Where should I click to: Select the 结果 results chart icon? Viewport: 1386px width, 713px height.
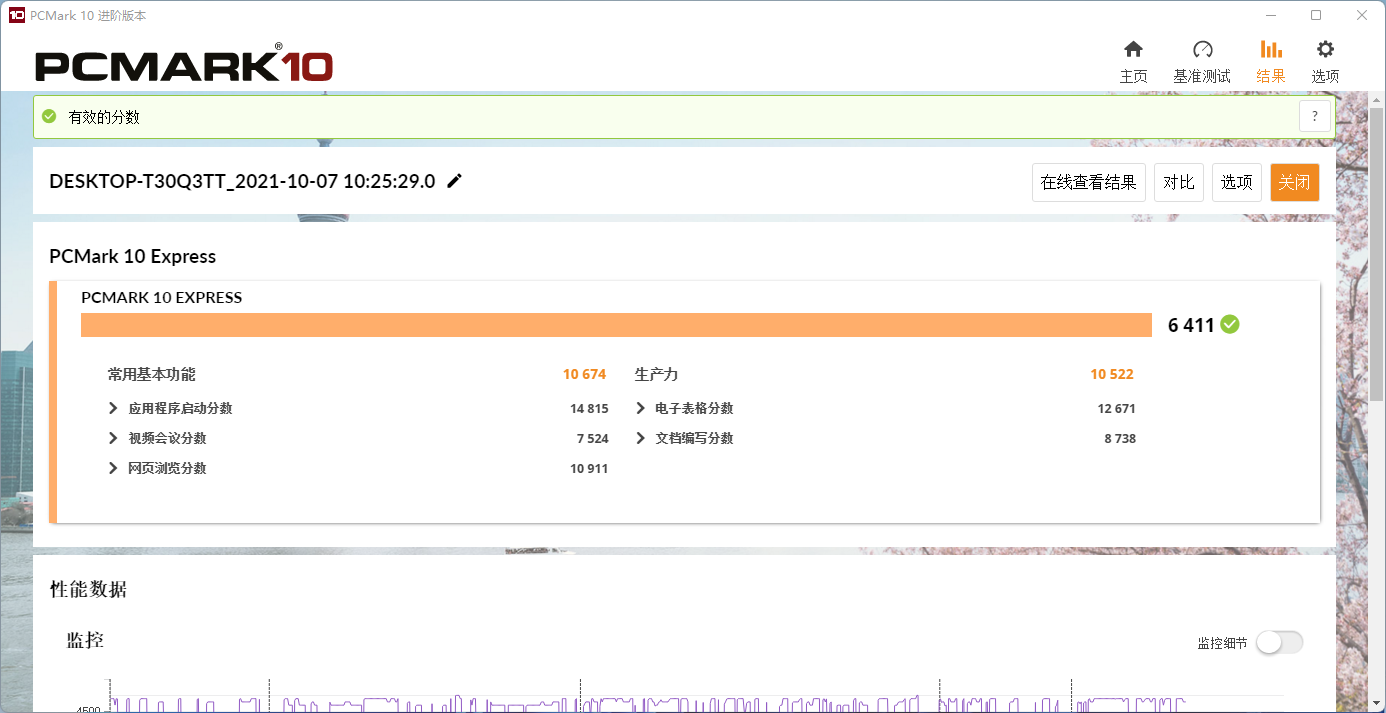click(x=1271, y=50)
